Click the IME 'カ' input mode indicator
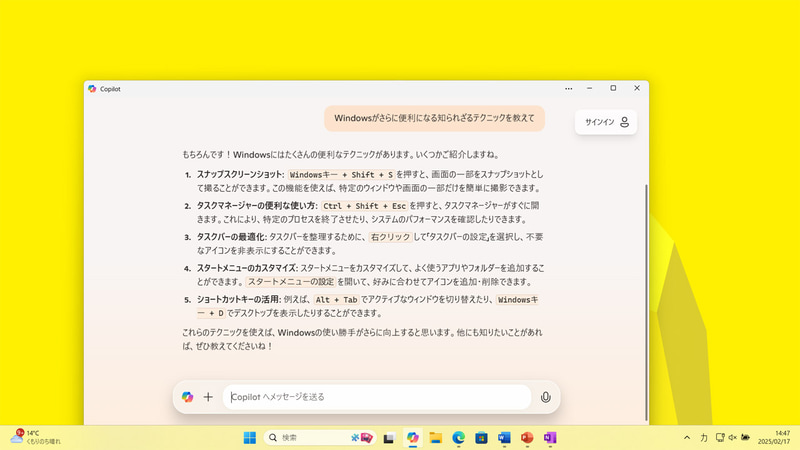The width and height of the screenshot is (800, 450). pyautogui.click(x=704, y=437)
